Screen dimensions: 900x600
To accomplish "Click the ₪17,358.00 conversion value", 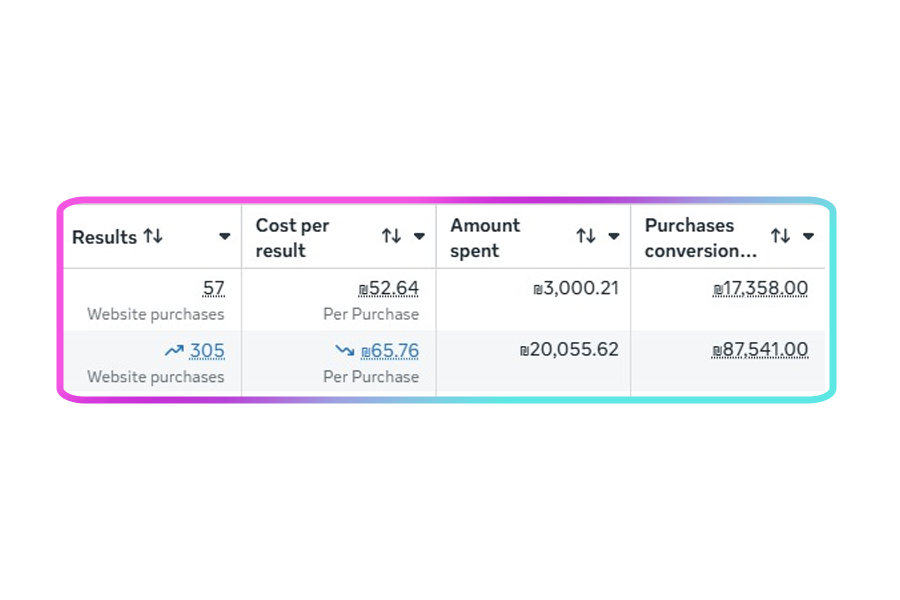I will click(760, 289).
